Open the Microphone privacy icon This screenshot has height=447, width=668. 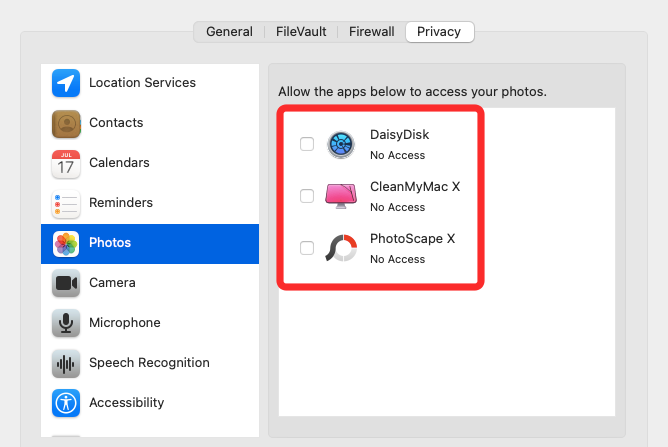[66, 323]
